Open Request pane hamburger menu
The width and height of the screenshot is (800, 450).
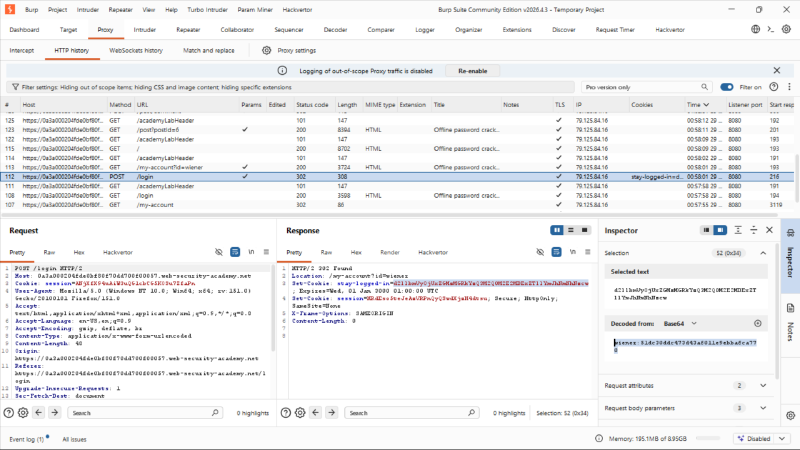tap(266, 252)
